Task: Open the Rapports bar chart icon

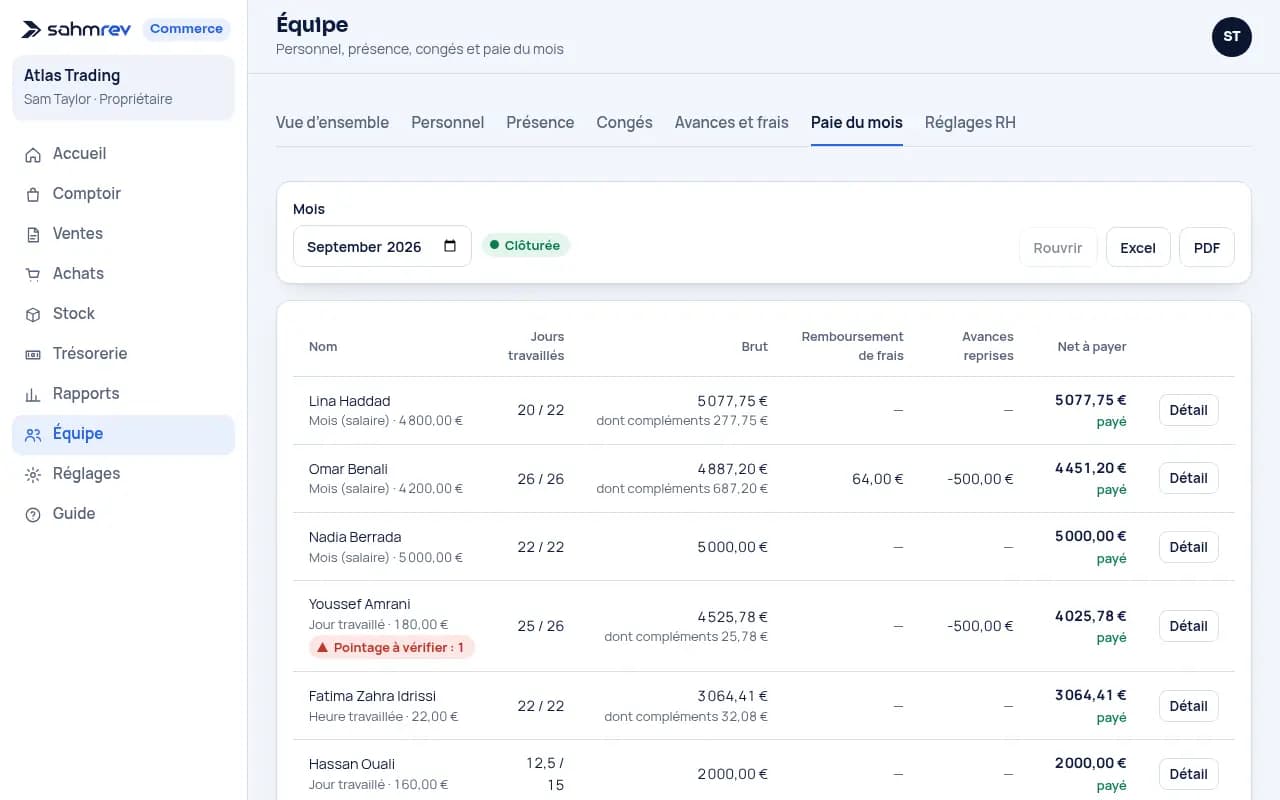Action: [x=33, y=394]
